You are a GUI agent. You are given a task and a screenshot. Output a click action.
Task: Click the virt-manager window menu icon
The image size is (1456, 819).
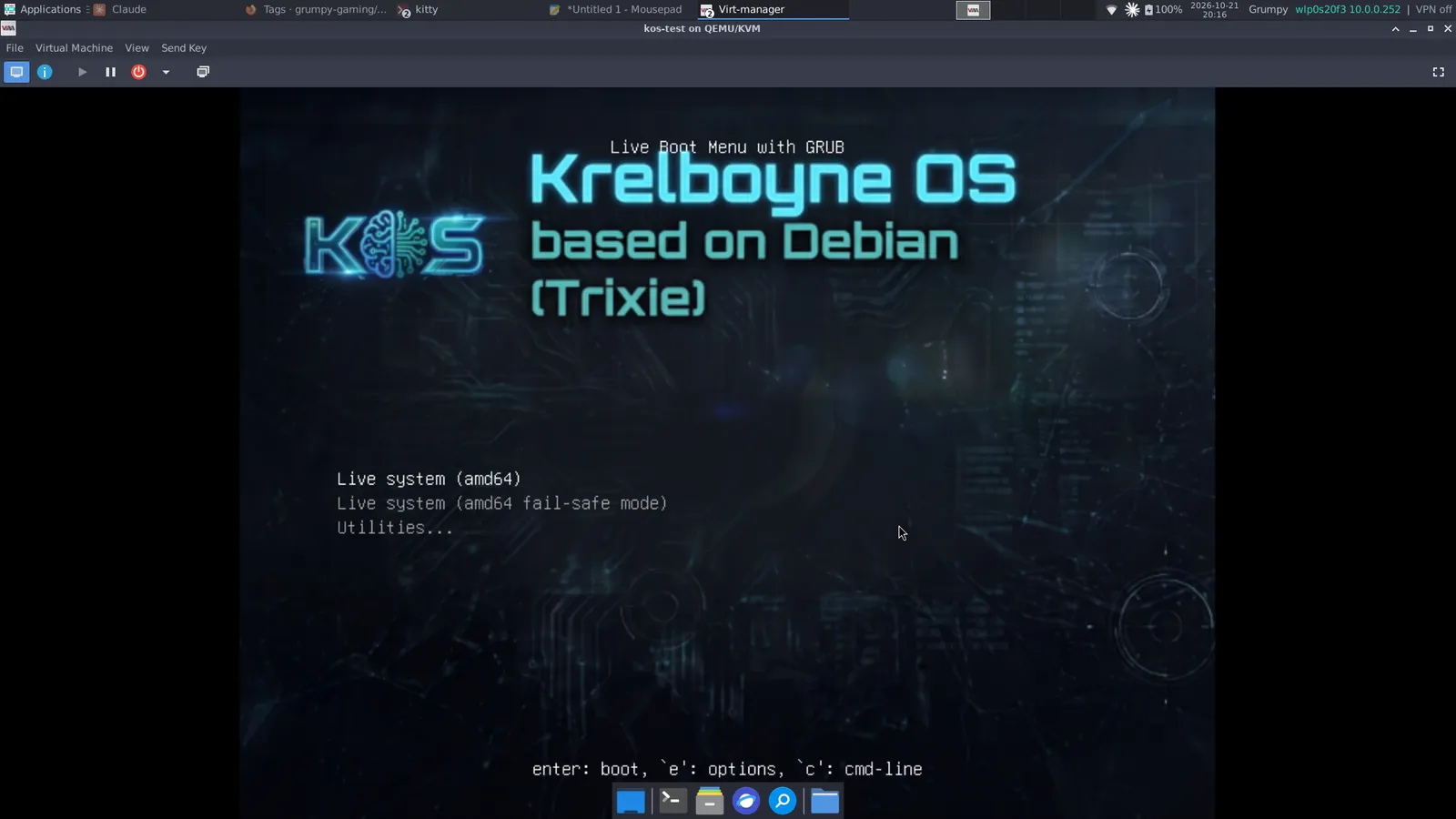pyautogui.click(x=8, y=29)
